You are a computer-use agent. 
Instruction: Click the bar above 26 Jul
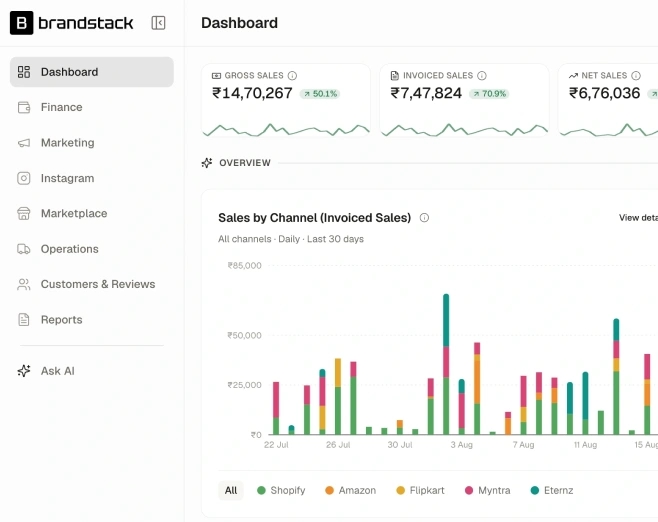pyautogui.click(x=338, y=397)
